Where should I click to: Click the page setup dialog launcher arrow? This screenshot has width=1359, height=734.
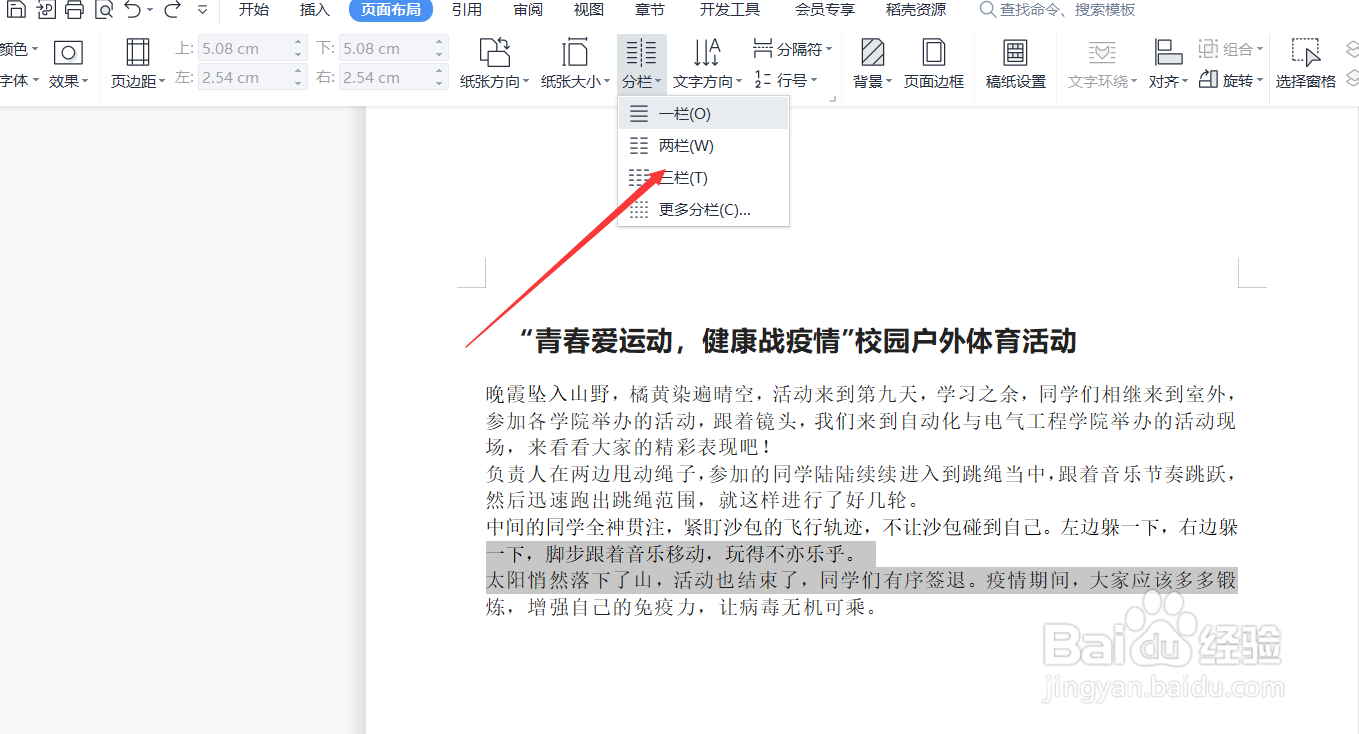pyautogui.click(x=832, y=97)
